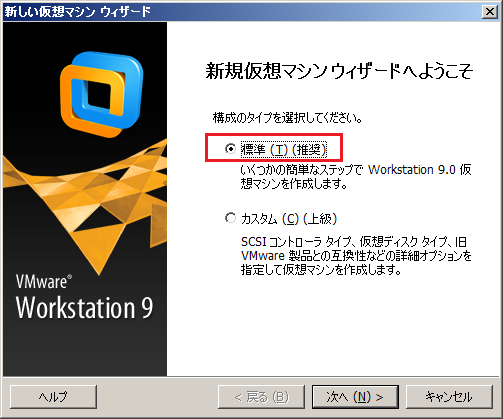The height and width of the screenshot is (419, 503).
Task: Click the Workstation 9.0 text in standard description
Action: [x=412, y=170]
